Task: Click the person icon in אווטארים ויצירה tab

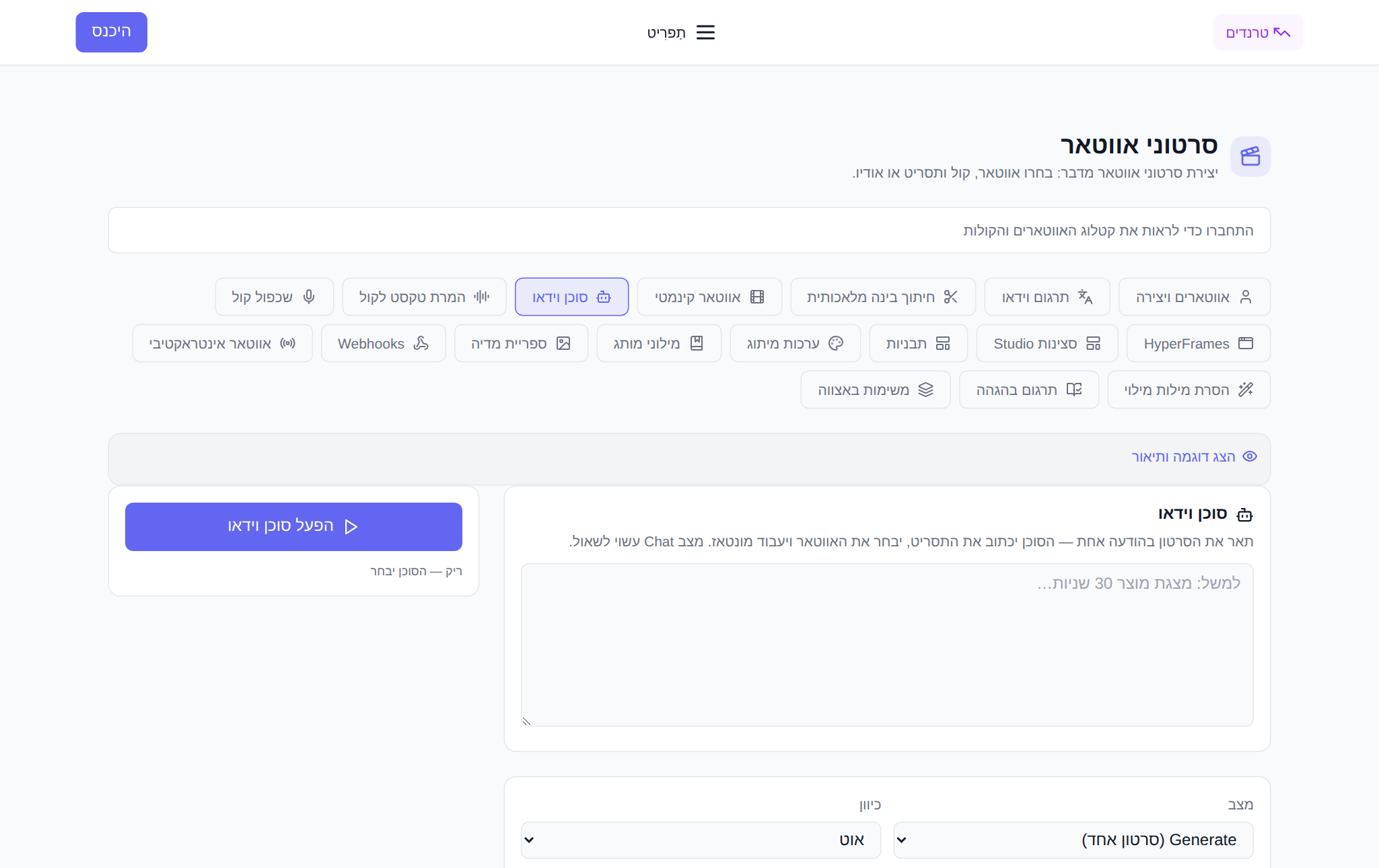Action: point(1246,297)
